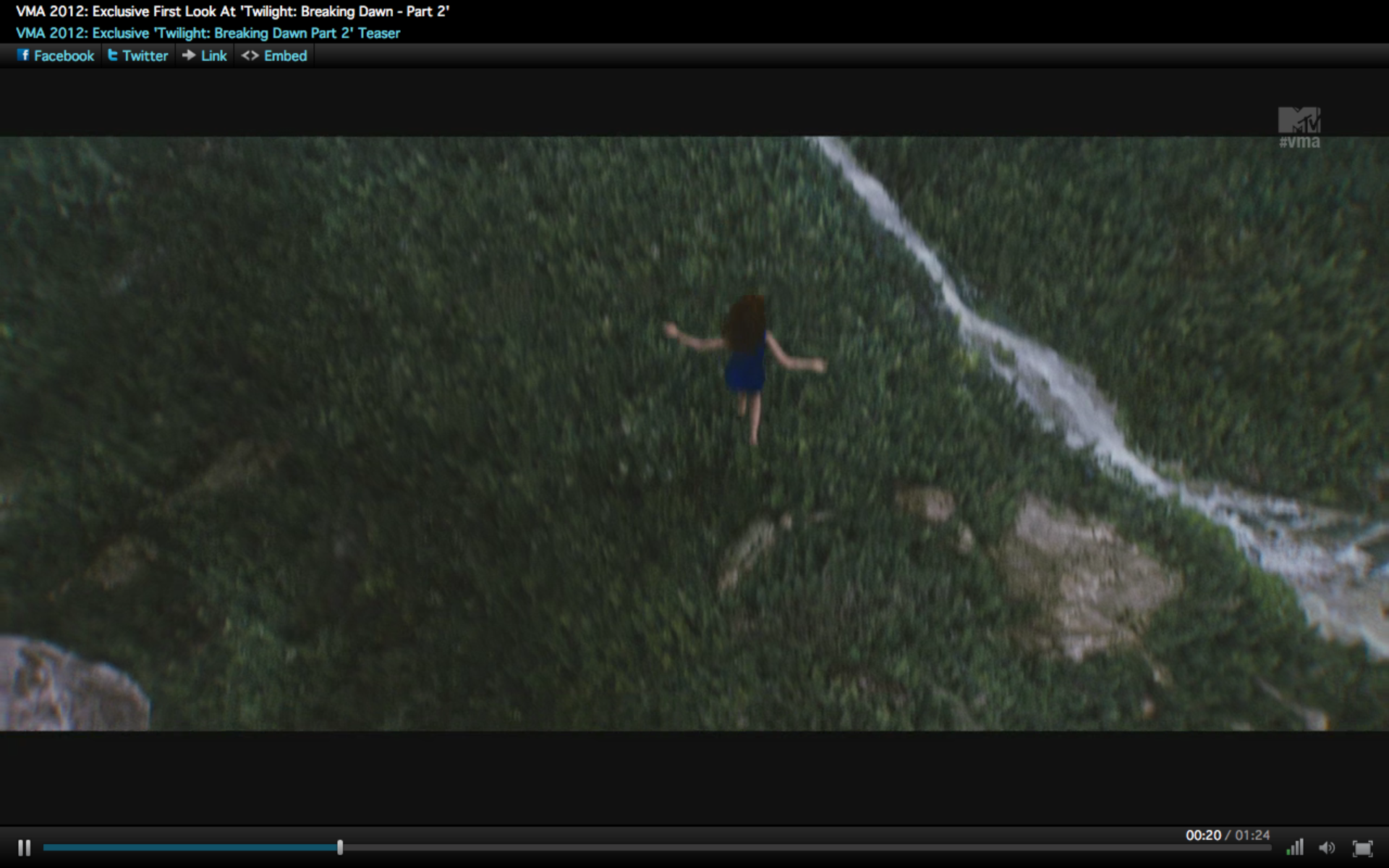
Task: Click the Twitter 't' logo icon
Action: pyautogui.click(x=113, y=55)
